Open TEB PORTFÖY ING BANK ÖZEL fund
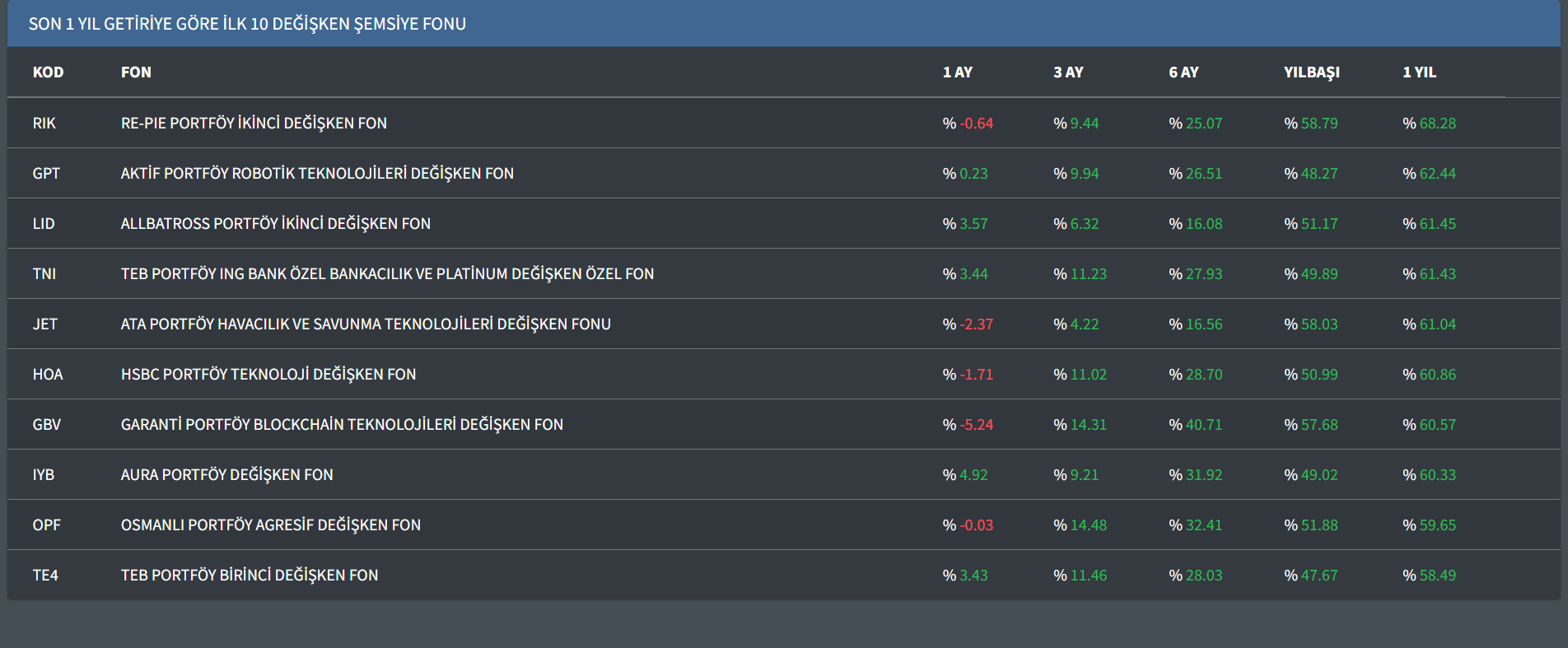Image resolution: width=1568 pixels, height=648 pixels. [x=387, y=274]
